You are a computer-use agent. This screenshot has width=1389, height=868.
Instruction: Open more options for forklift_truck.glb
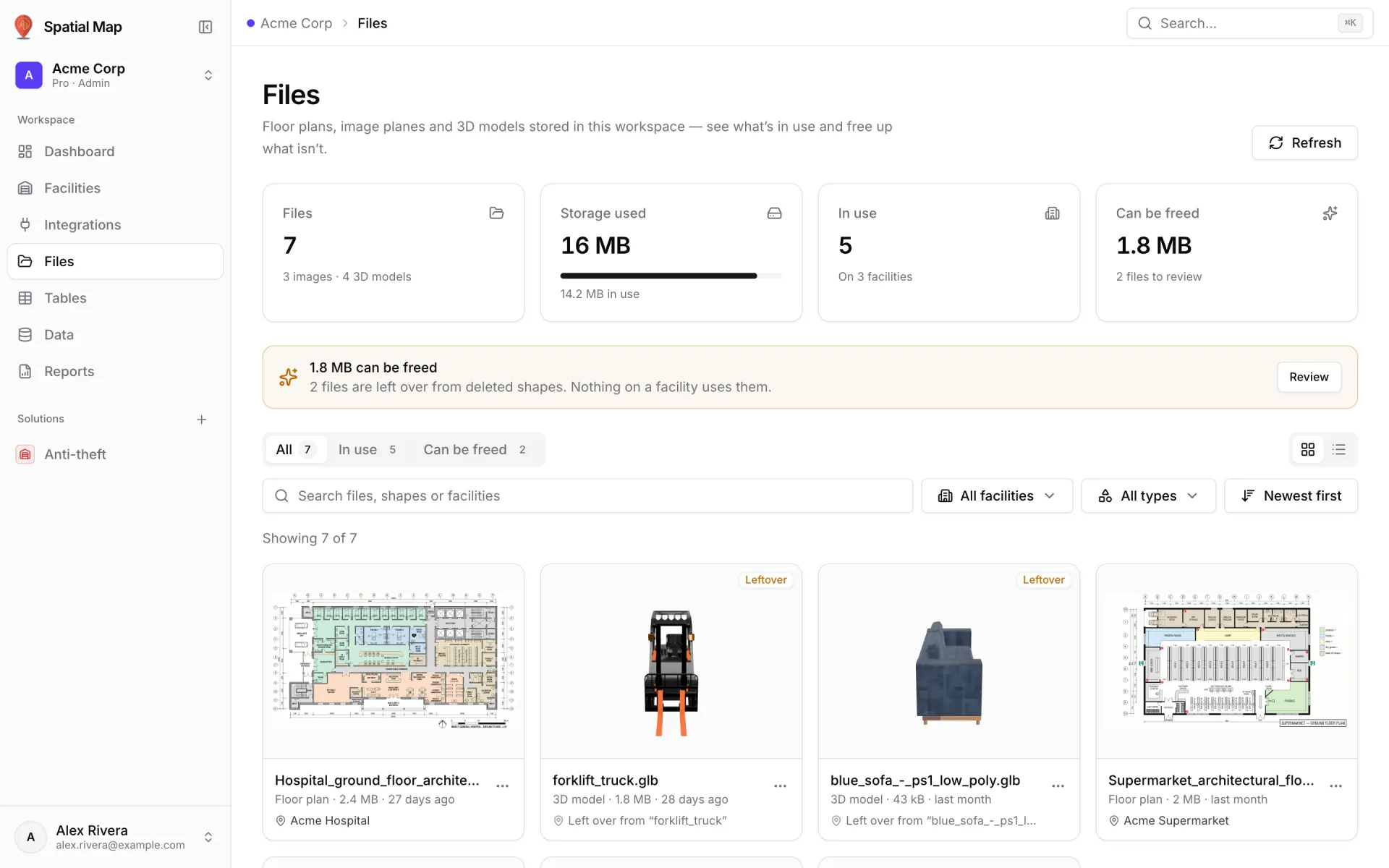coord(781,786)
